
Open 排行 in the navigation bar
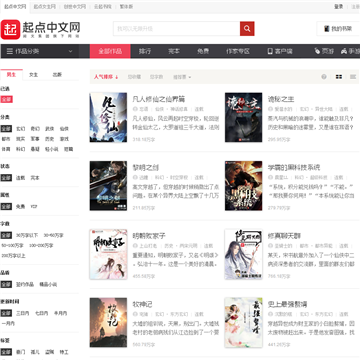(145, 51)
